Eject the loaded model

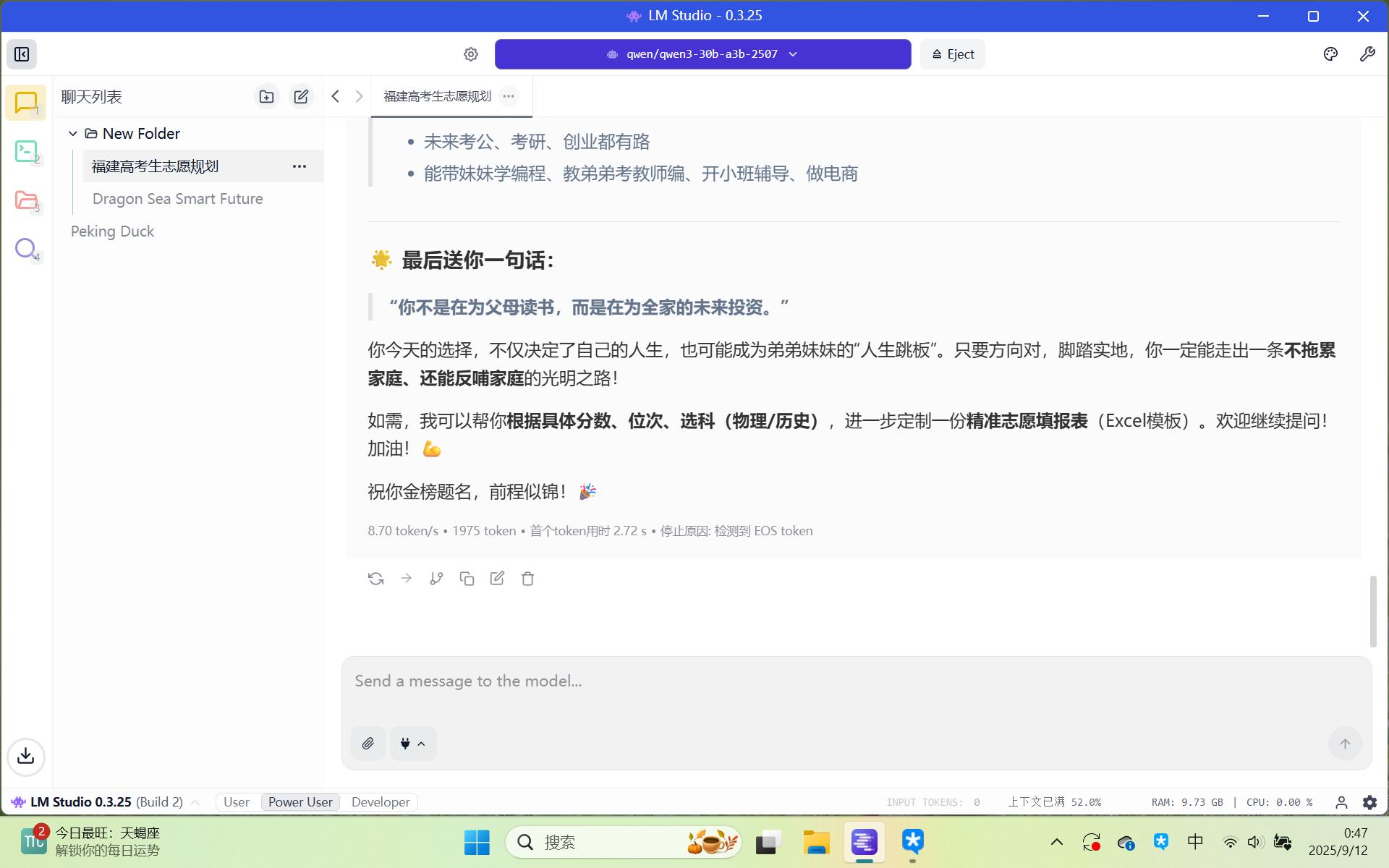tap(952, 54)
